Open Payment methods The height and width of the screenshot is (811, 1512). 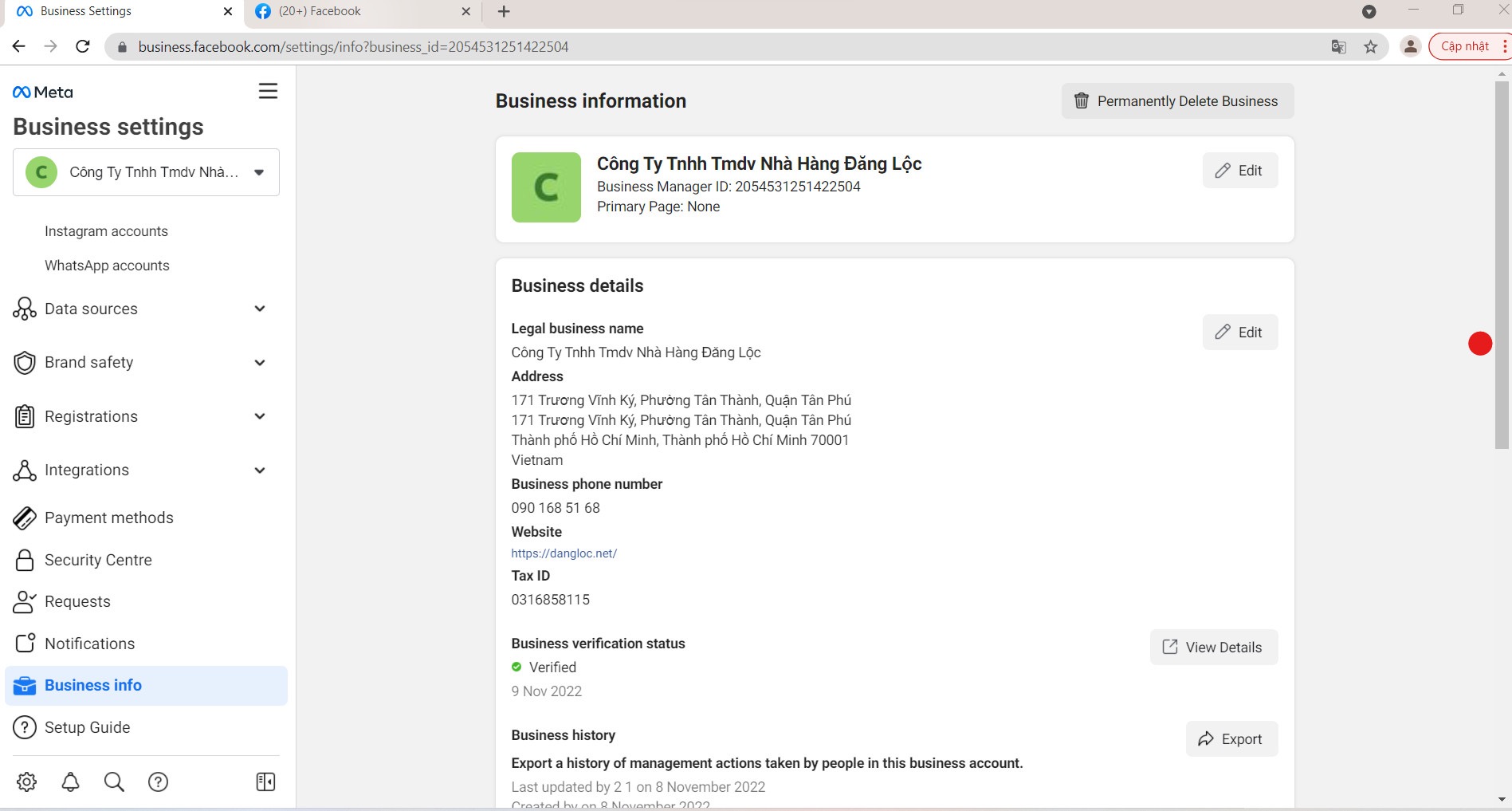coord(109,518)
